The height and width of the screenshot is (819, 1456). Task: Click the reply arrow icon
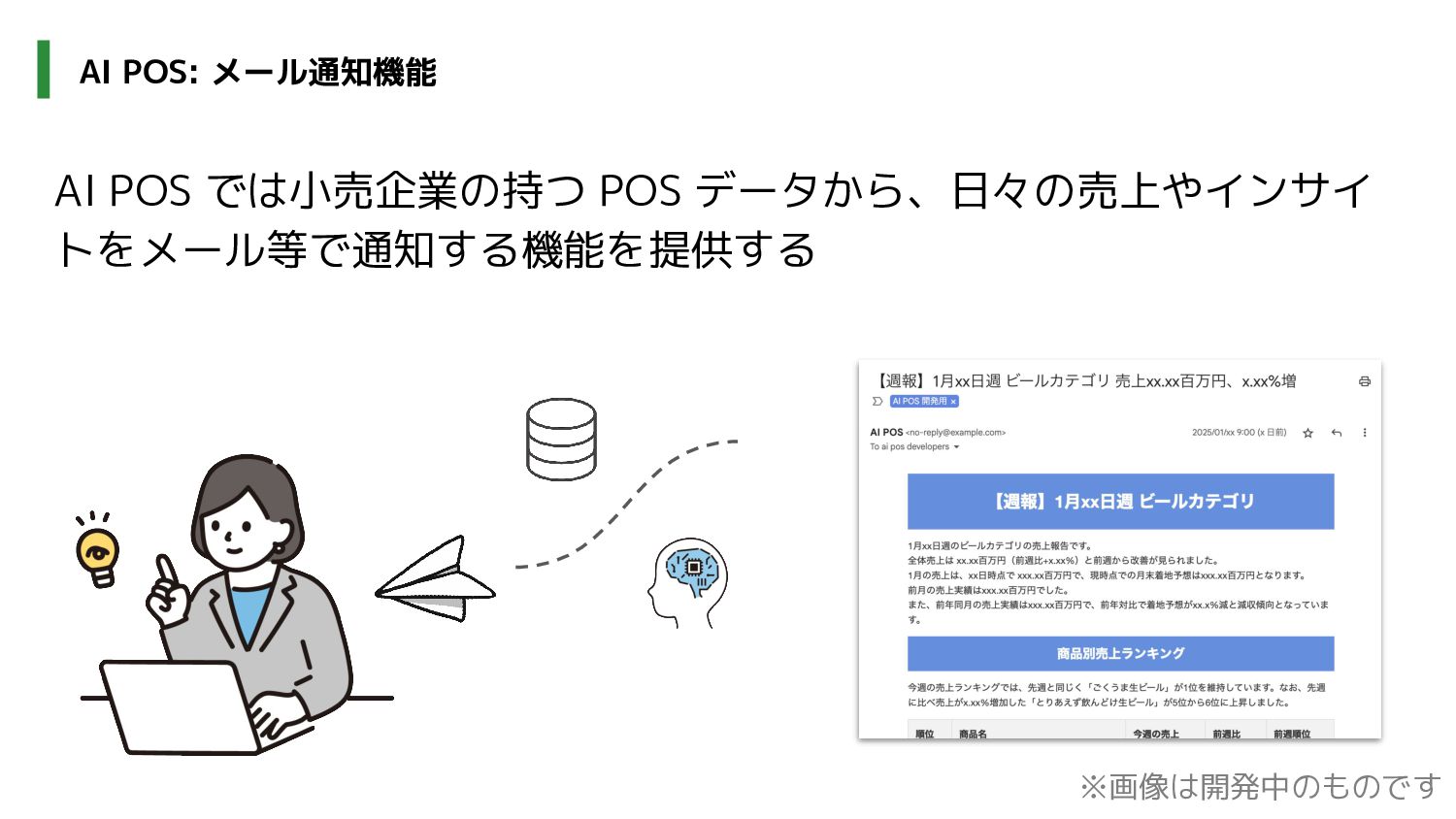click(1337, 433)
